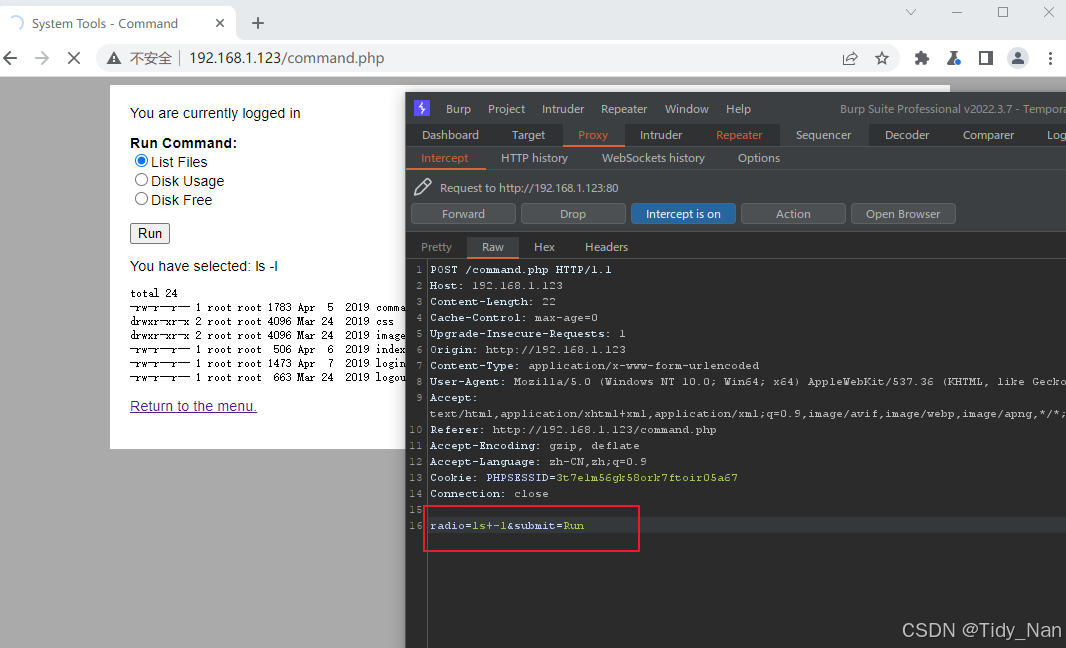Bookmark this page with star icon

[882, 58]
